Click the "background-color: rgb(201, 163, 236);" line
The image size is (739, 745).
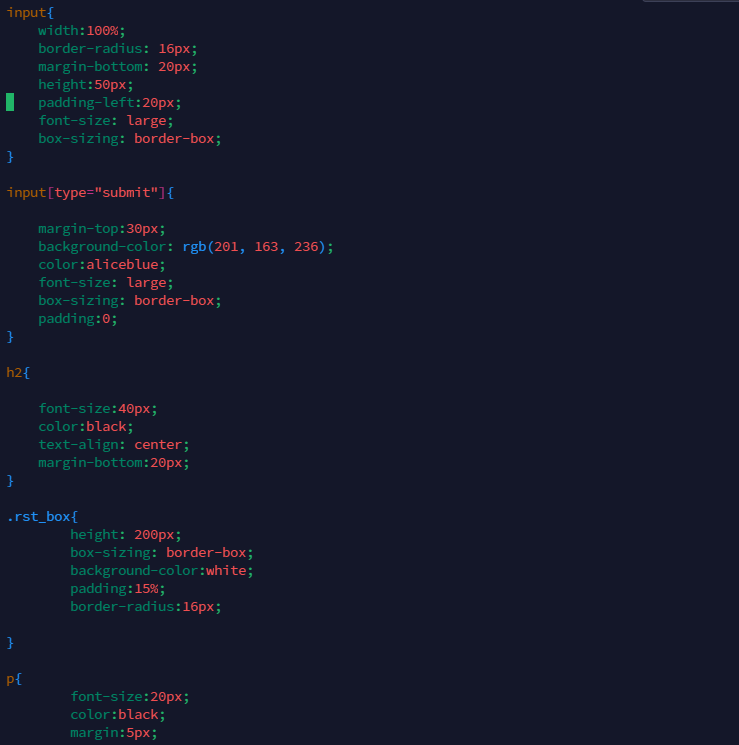186,247
